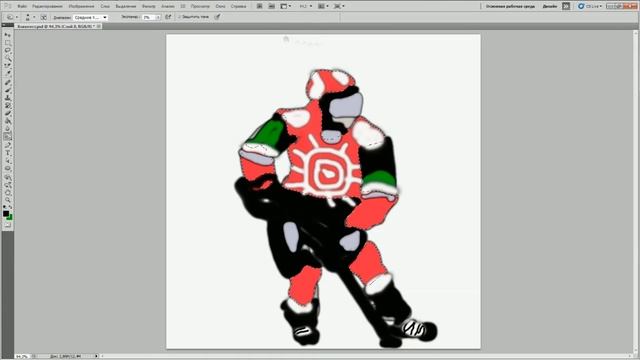This screenshot has height=360, width=640.
Task: Click the vertical scrollbar of the canvas
Action: tap(637, 192)
